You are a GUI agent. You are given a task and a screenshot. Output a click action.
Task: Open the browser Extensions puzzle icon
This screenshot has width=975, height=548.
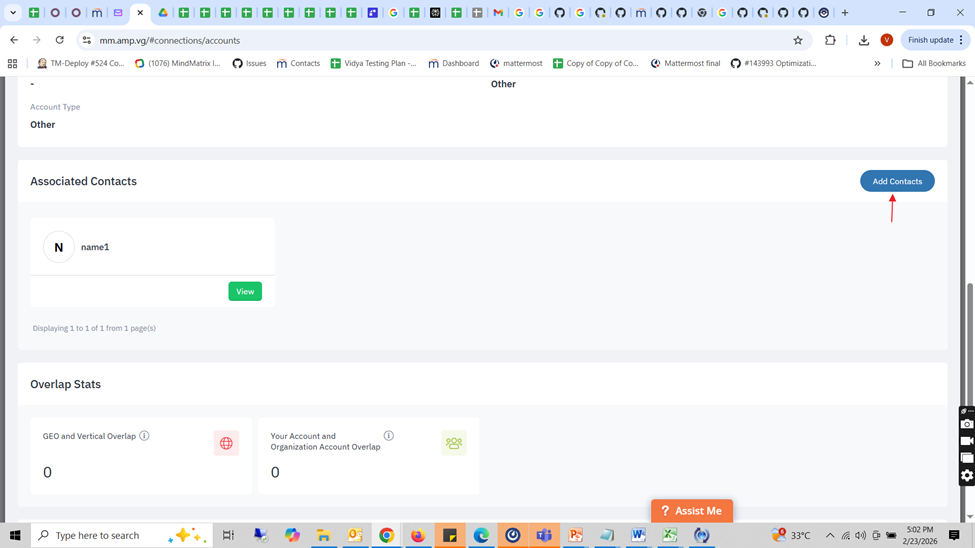point(830,41)
